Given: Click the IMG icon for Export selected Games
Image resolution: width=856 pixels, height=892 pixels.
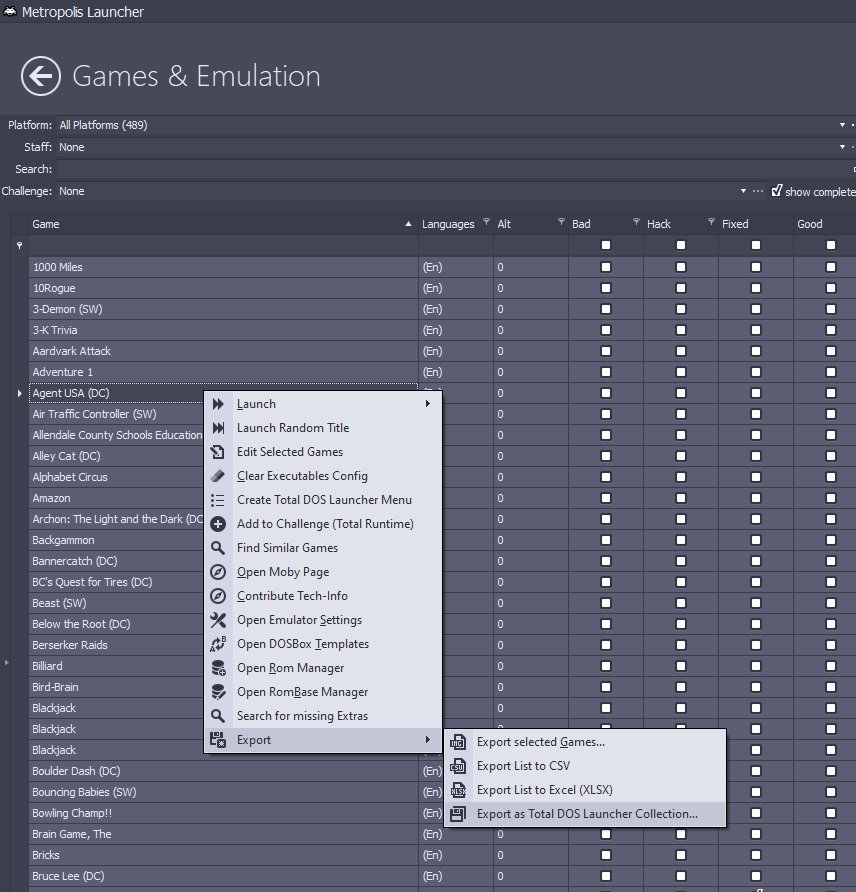Looking at the screenshot, I should coord(458,742).
